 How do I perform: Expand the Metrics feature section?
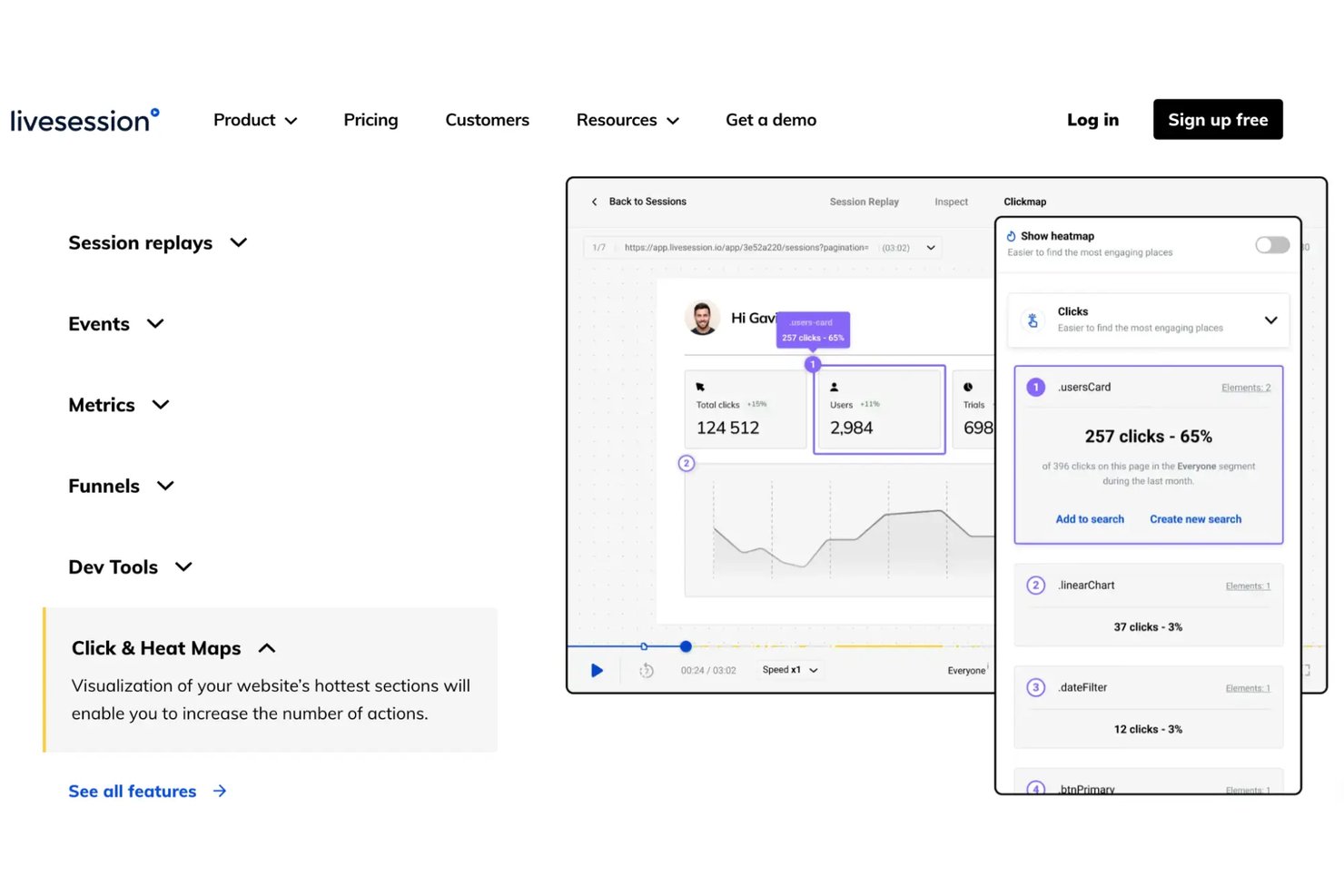pyautogui.click(x=119, y=405)
